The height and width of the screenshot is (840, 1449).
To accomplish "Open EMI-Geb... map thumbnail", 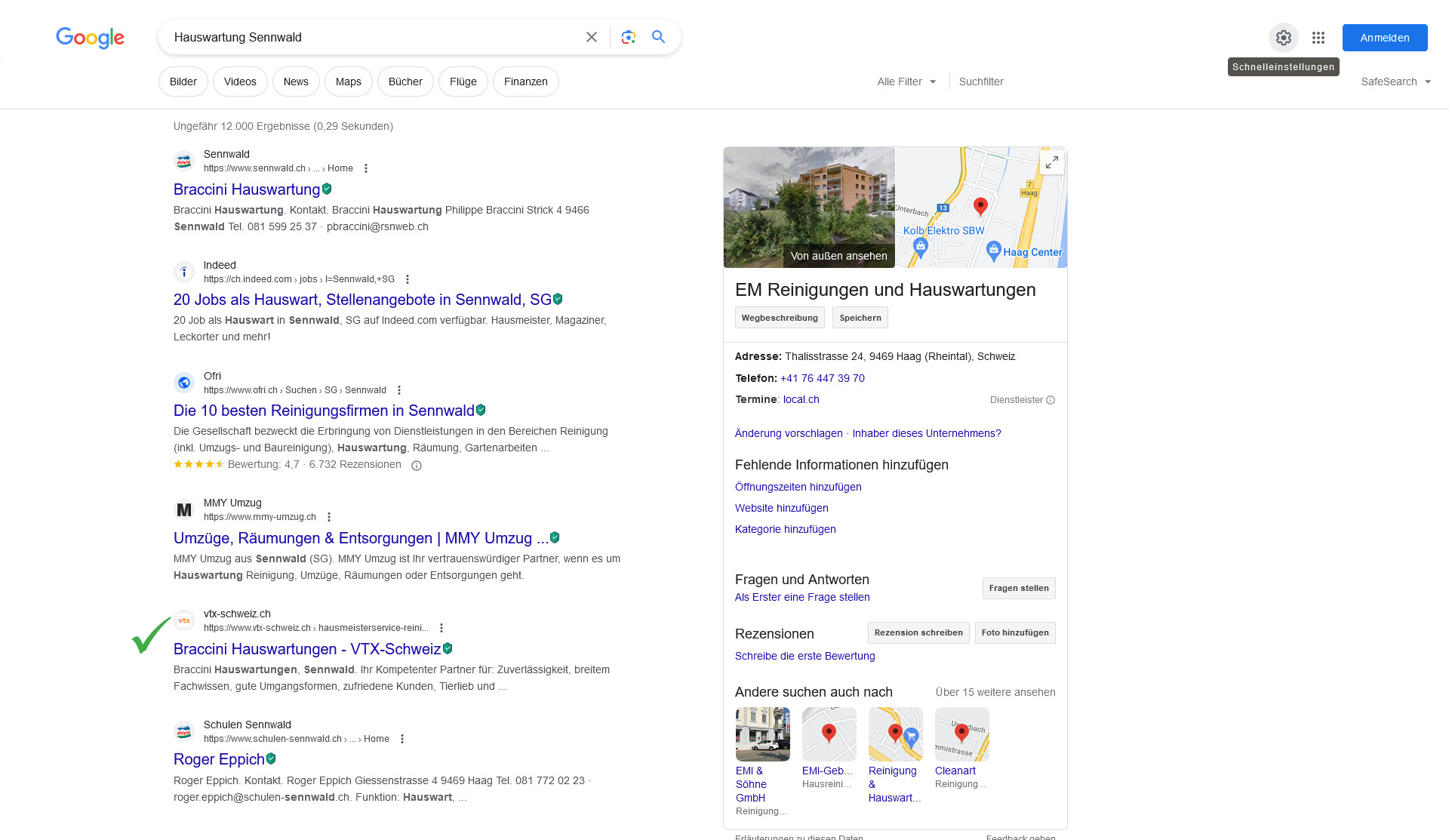I will pyautogui.click(x=829, y=734).
